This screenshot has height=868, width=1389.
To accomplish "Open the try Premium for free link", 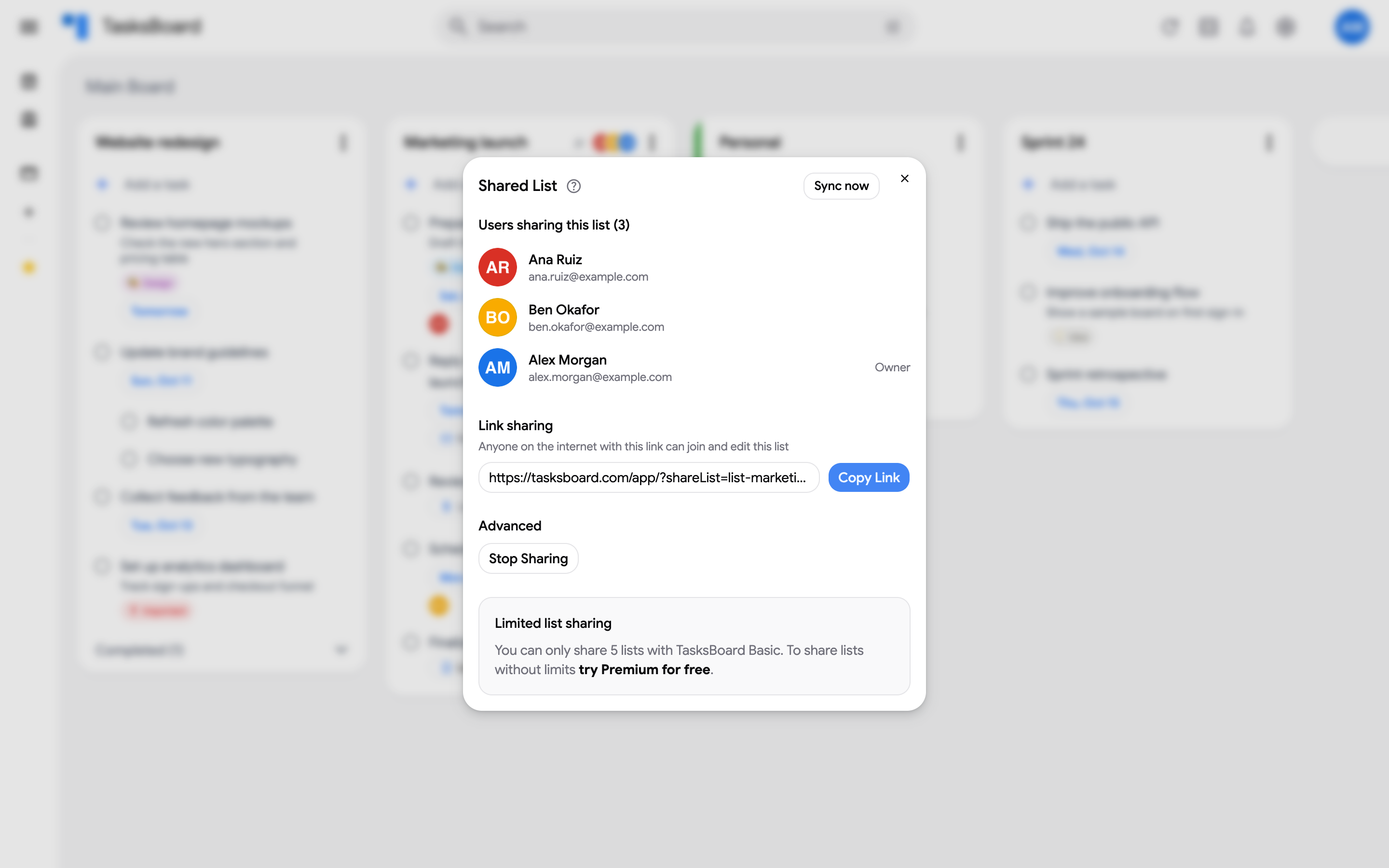I will click(x=644, y=669).
